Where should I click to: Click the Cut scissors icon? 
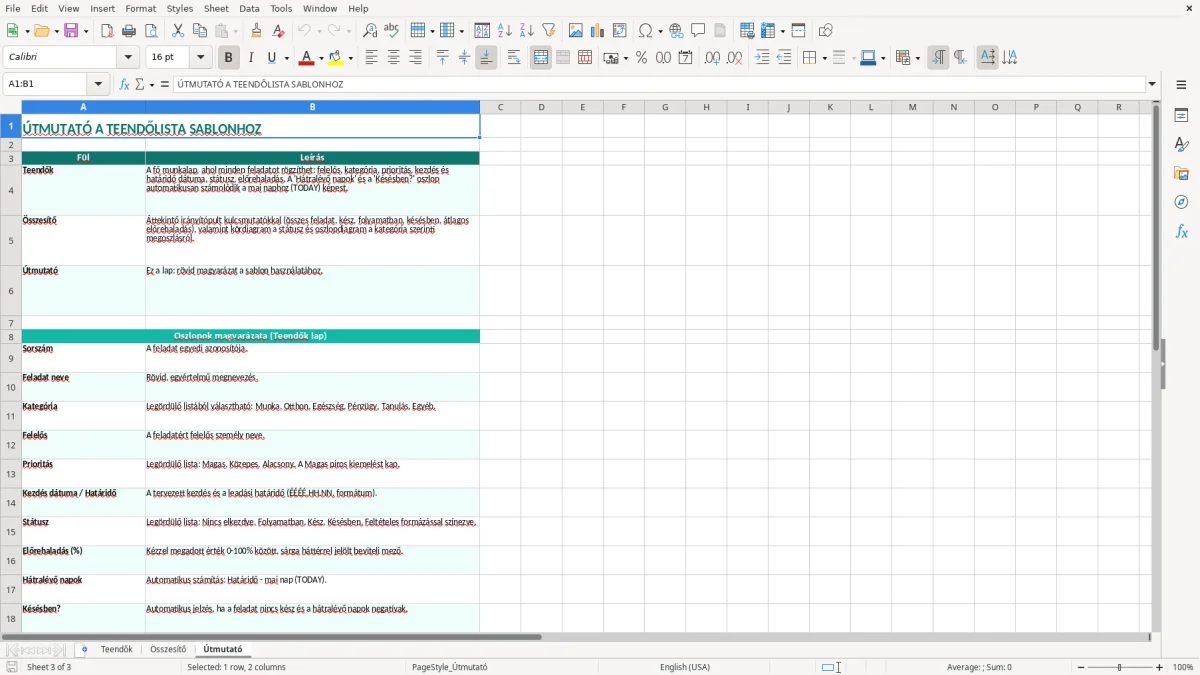click(x=178, y=31)
